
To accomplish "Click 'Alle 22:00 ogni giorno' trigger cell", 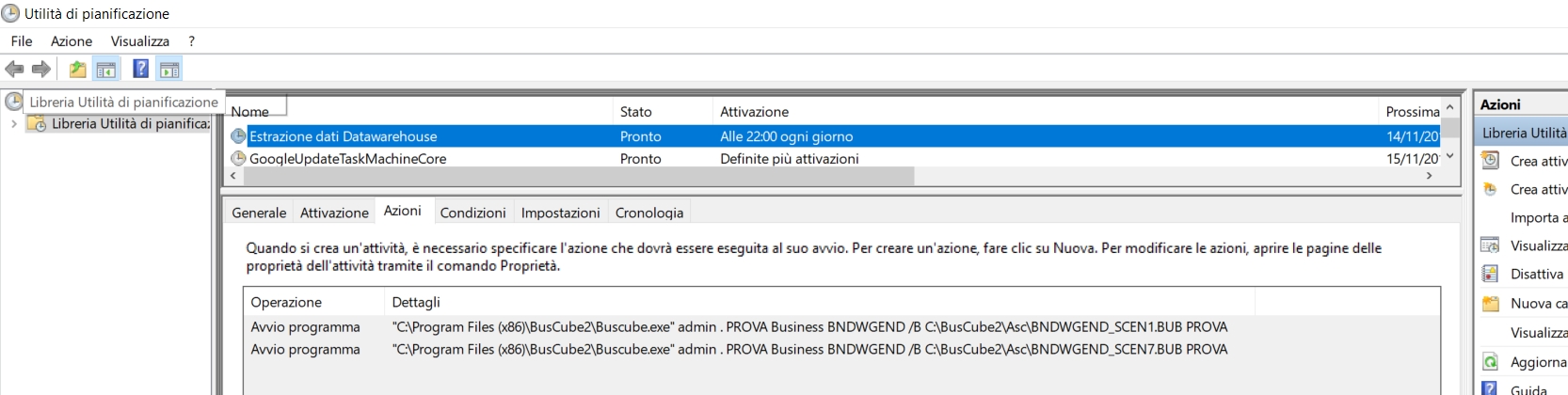I will pos(786,136).
